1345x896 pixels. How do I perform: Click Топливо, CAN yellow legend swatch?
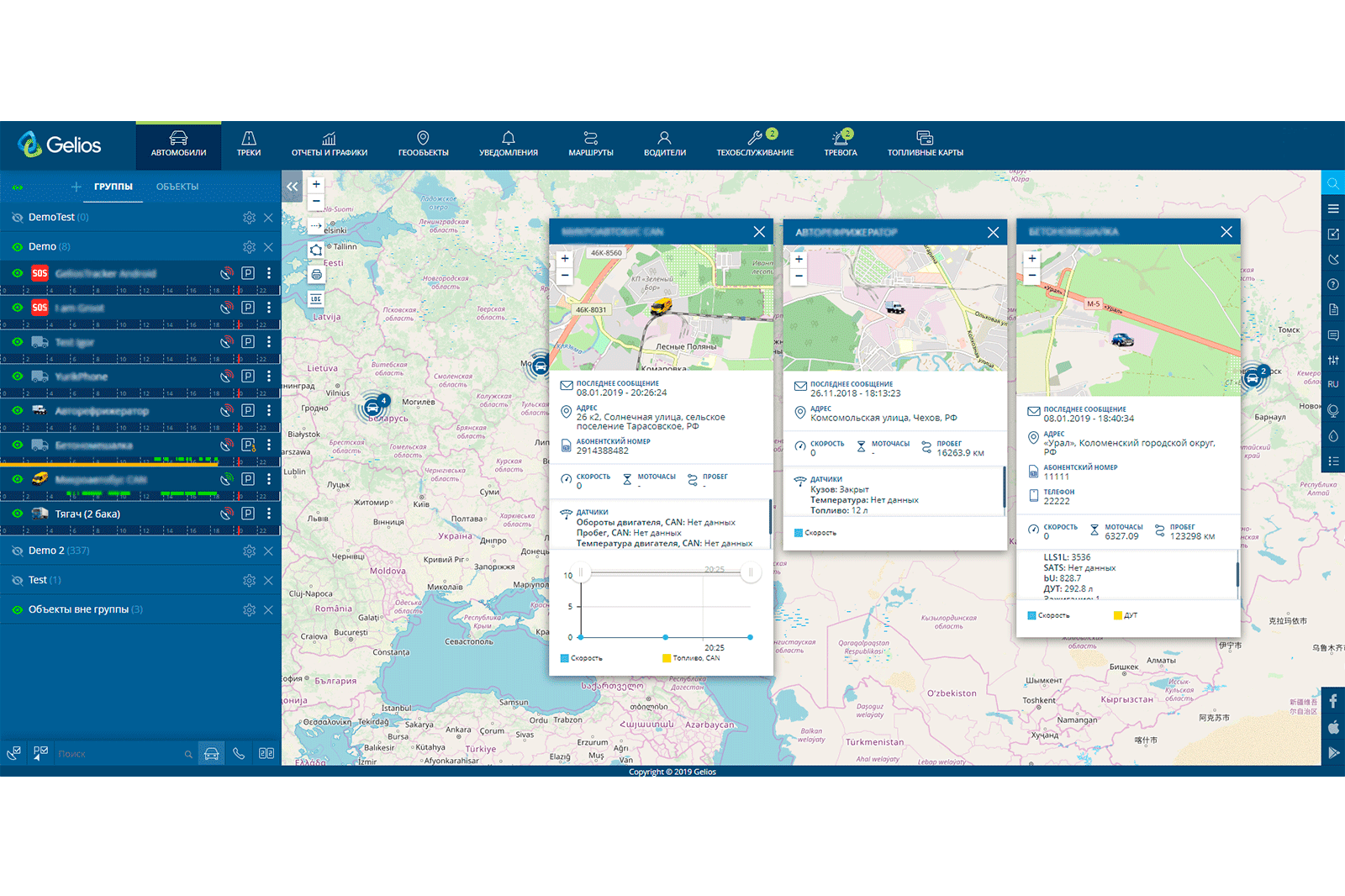[x=667, y=658]
